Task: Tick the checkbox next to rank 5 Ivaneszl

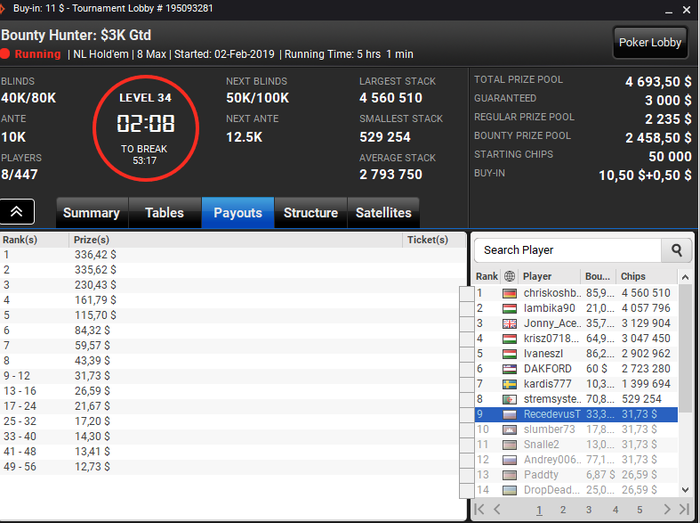Action: pyautogui.click(x=467, y=354)
